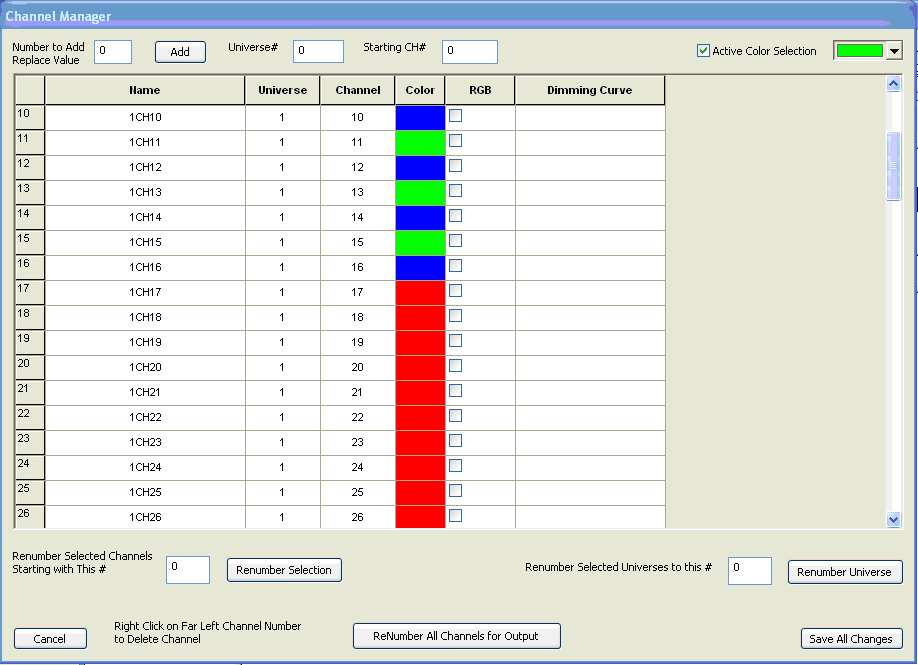Click the vertical scrollbar thumb
Screen dimensions: 918x665
click(x=893, y=166)
